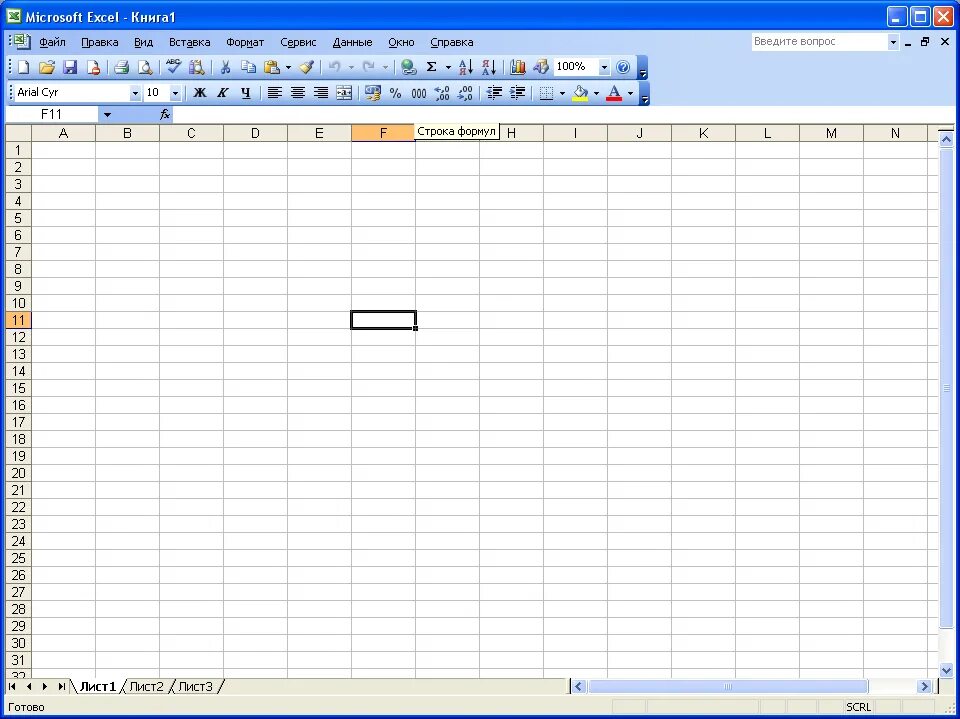Increase cell indent
This screenshot has height=719, width=960.
coord(517,92)
